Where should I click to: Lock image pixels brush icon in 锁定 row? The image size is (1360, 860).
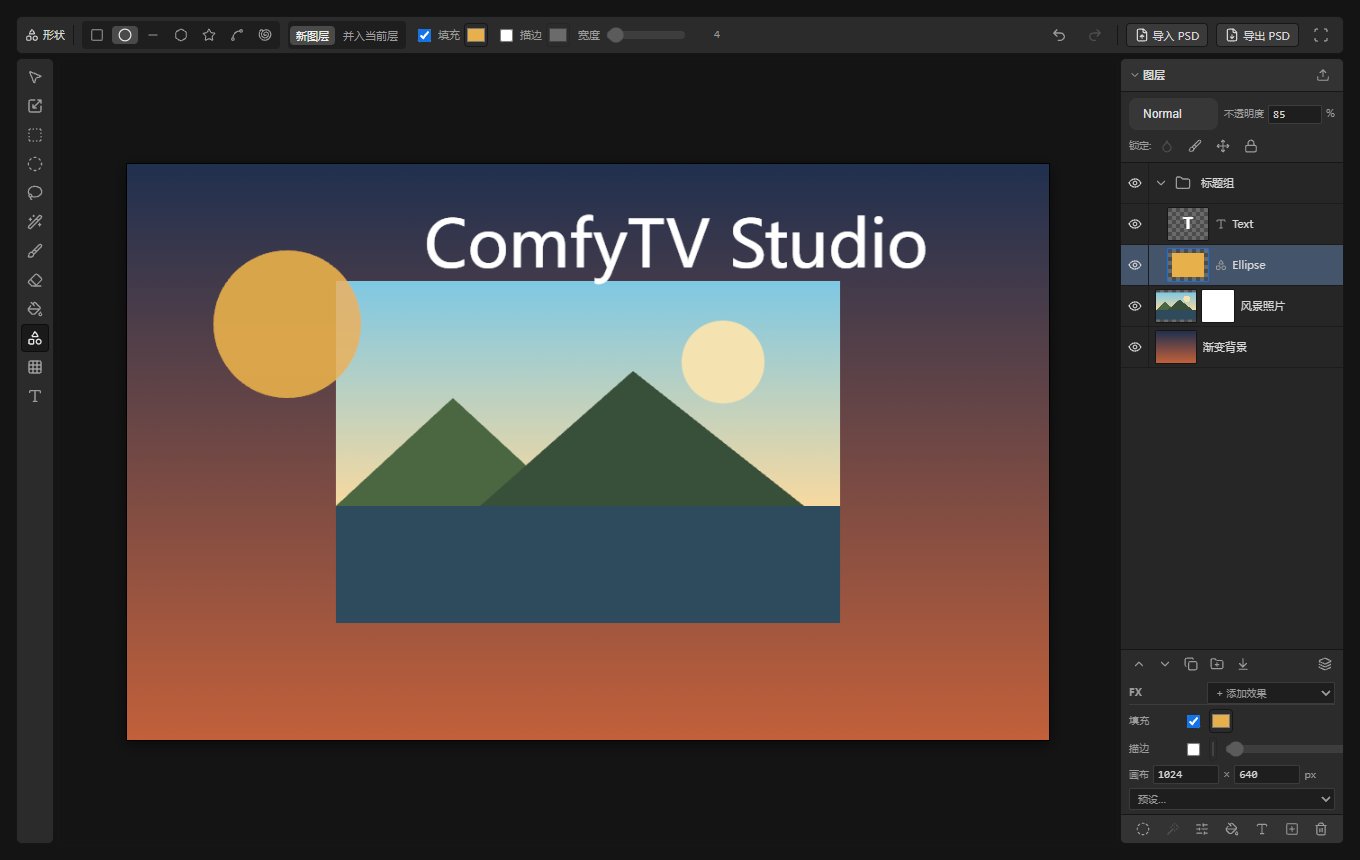(x=1195, y=146)
